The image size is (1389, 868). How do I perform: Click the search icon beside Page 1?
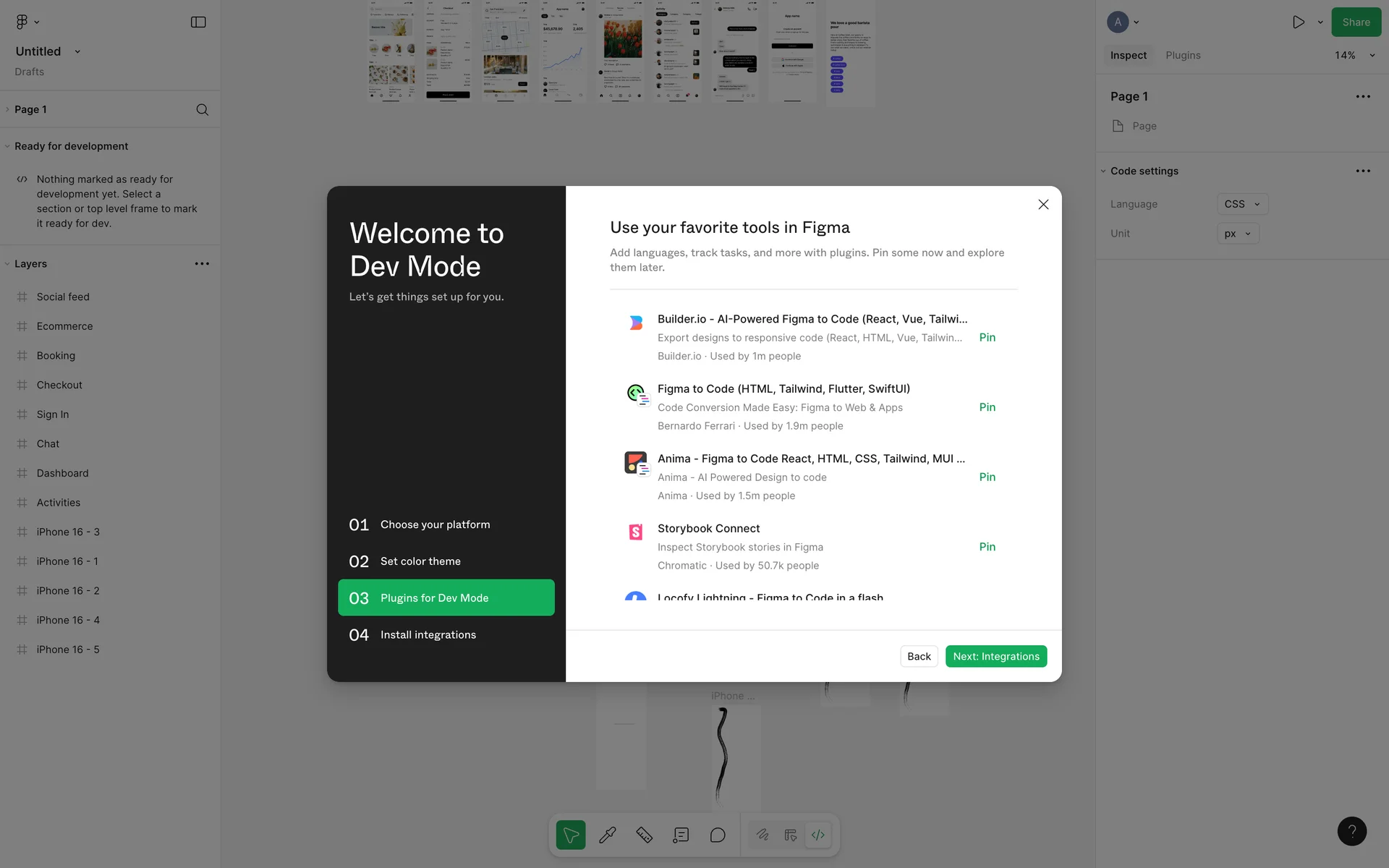pyautogui.click(x=203, y=110)
